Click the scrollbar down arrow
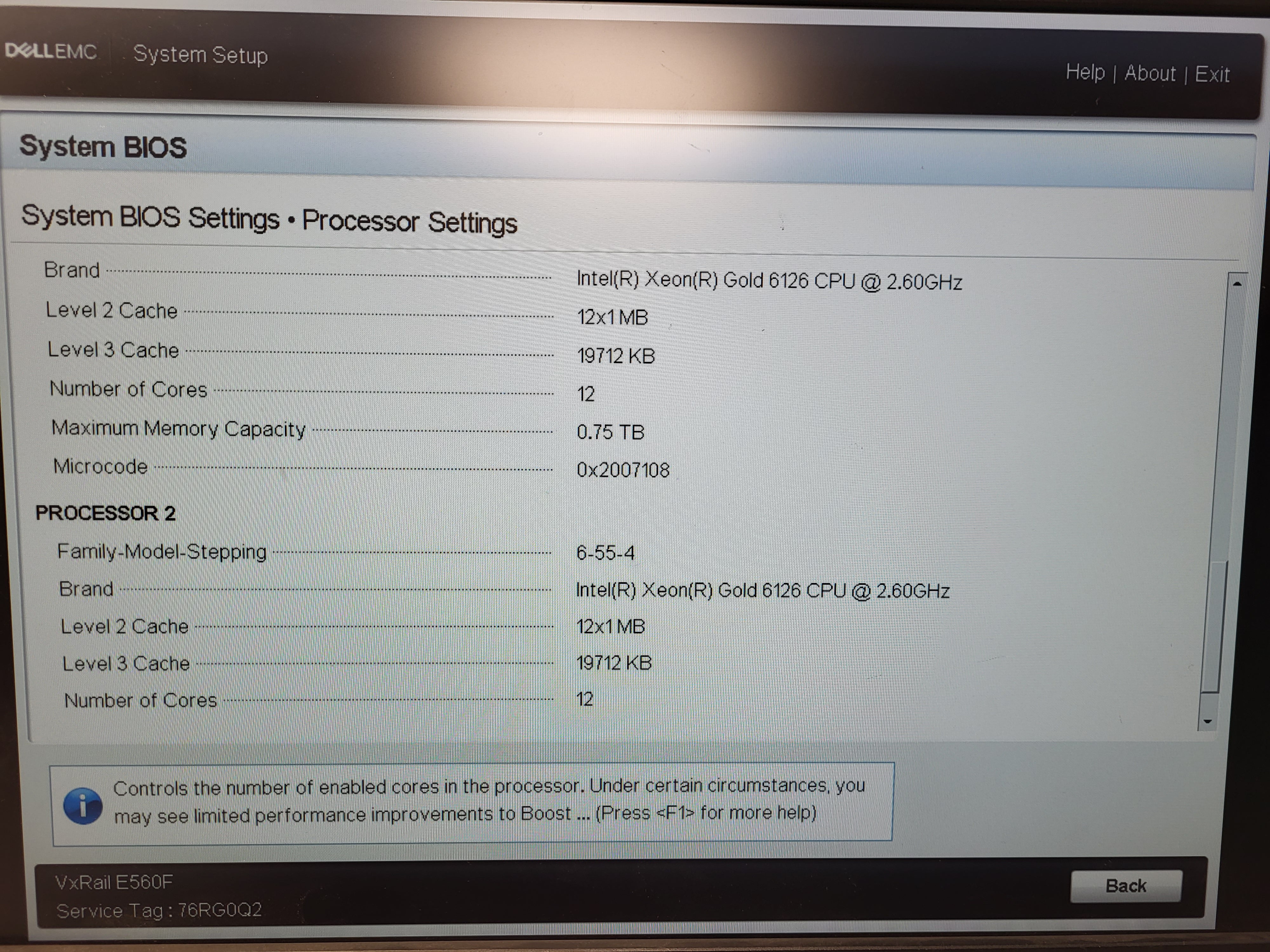 click(1207, 721)
